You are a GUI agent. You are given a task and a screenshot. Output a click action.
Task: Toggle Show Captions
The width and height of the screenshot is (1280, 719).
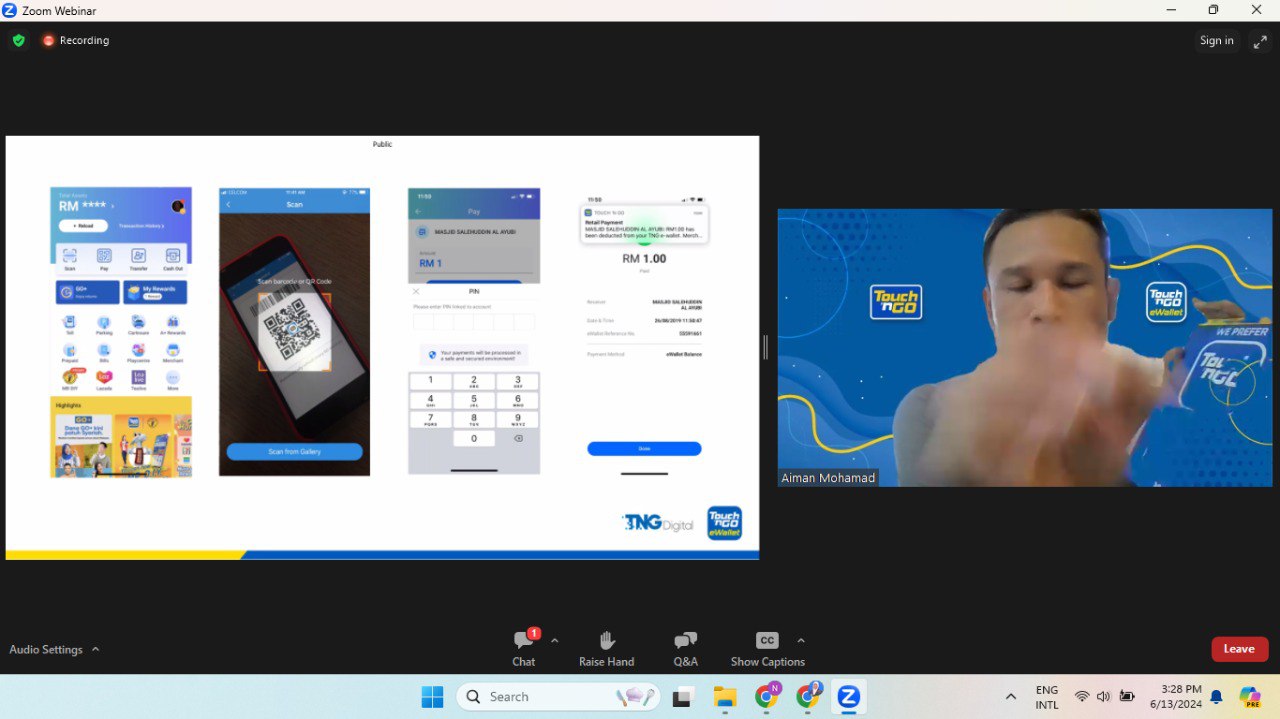click(x=767, y=648)
